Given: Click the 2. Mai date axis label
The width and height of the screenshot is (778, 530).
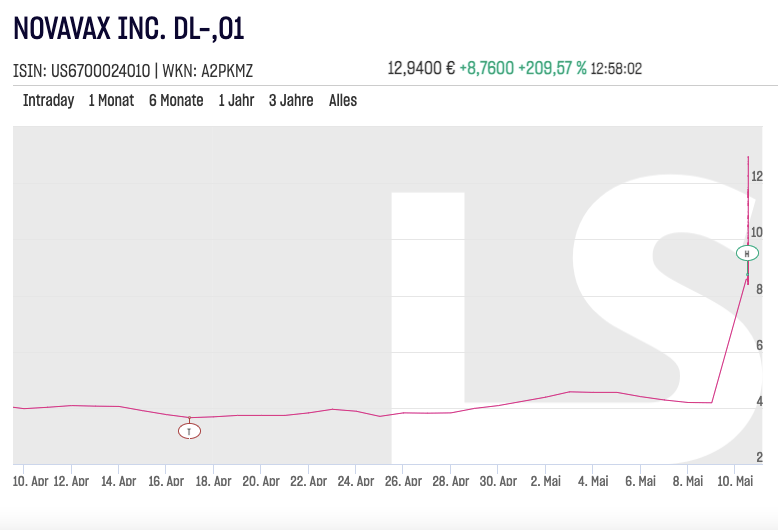Looking at the screenshot, I should coord(546,481).
